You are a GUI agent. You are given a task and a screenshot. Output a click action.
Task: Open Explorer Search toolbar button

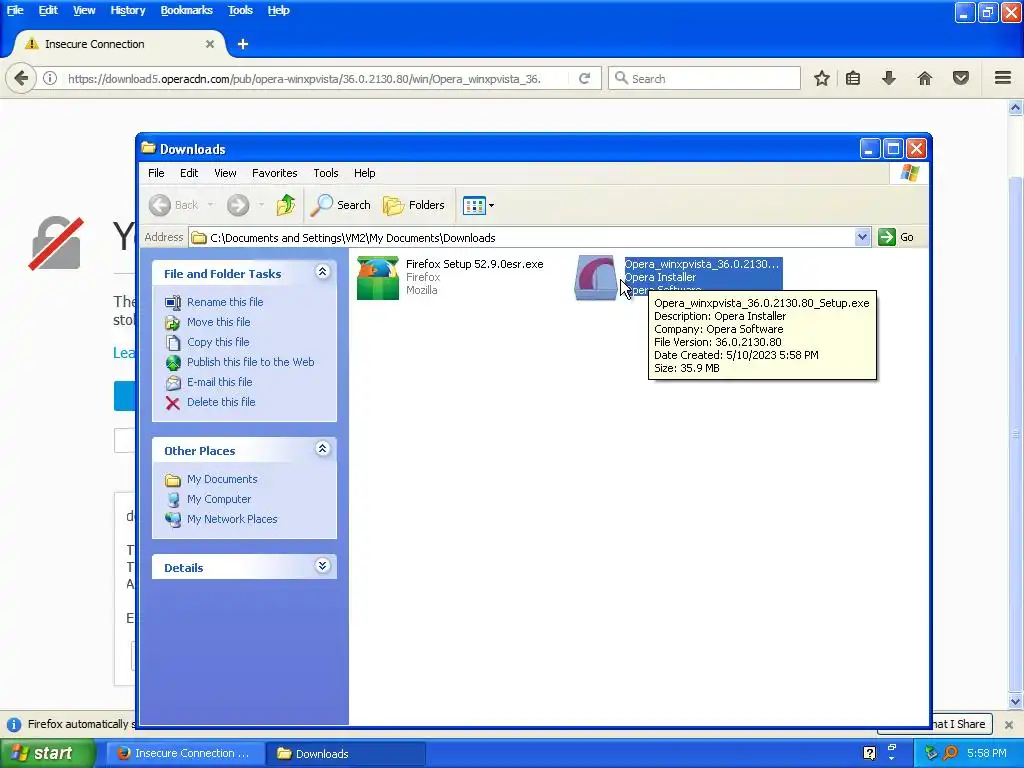click(x=340, y=205)
